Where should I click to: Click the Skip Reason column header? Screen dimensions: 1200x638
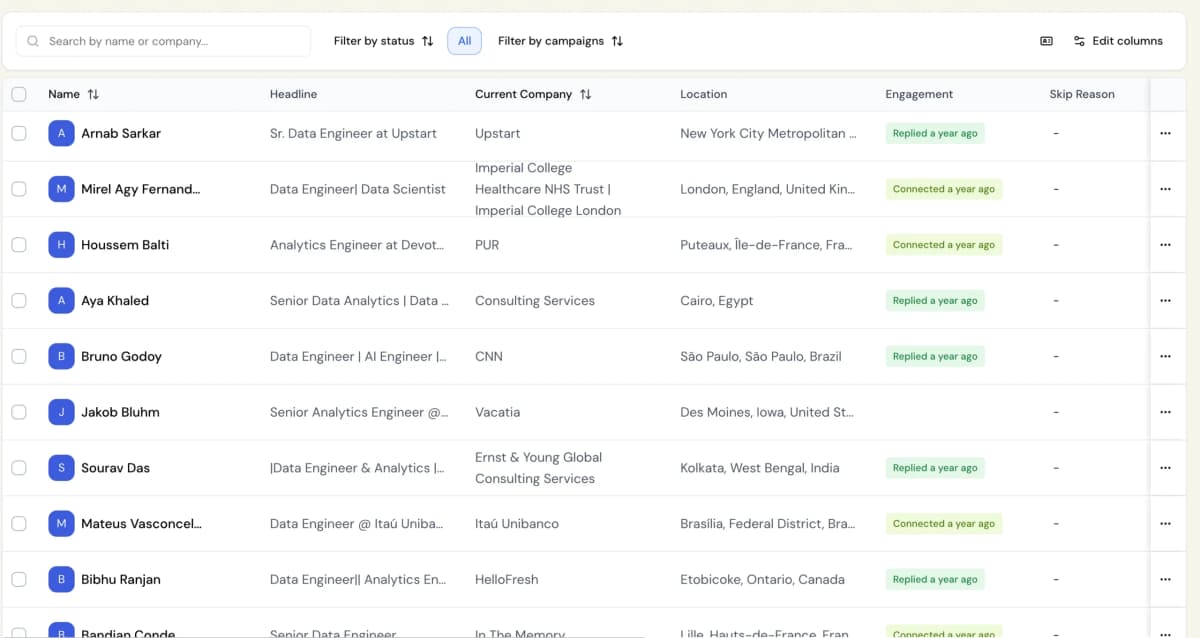(x=1082, y=94)
